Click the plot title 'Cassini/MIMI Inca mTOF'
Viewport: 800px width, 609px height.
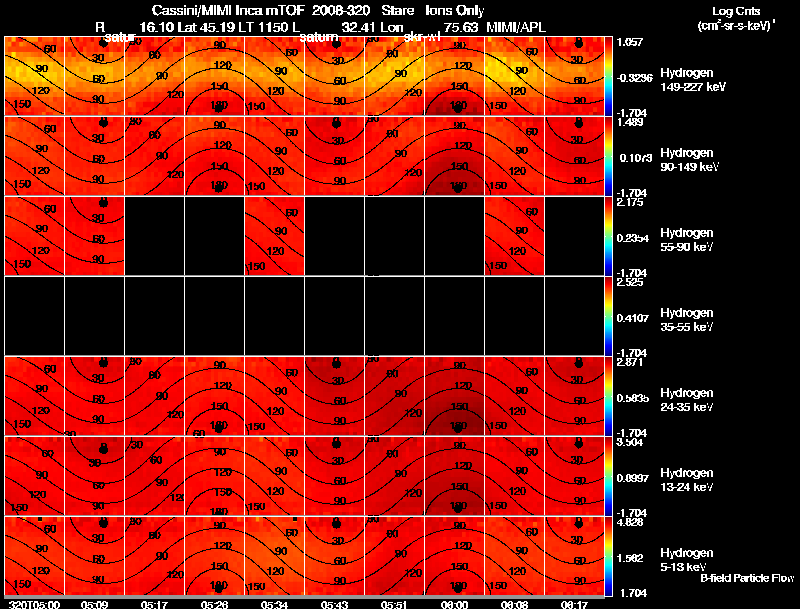[x=228, y=10]
